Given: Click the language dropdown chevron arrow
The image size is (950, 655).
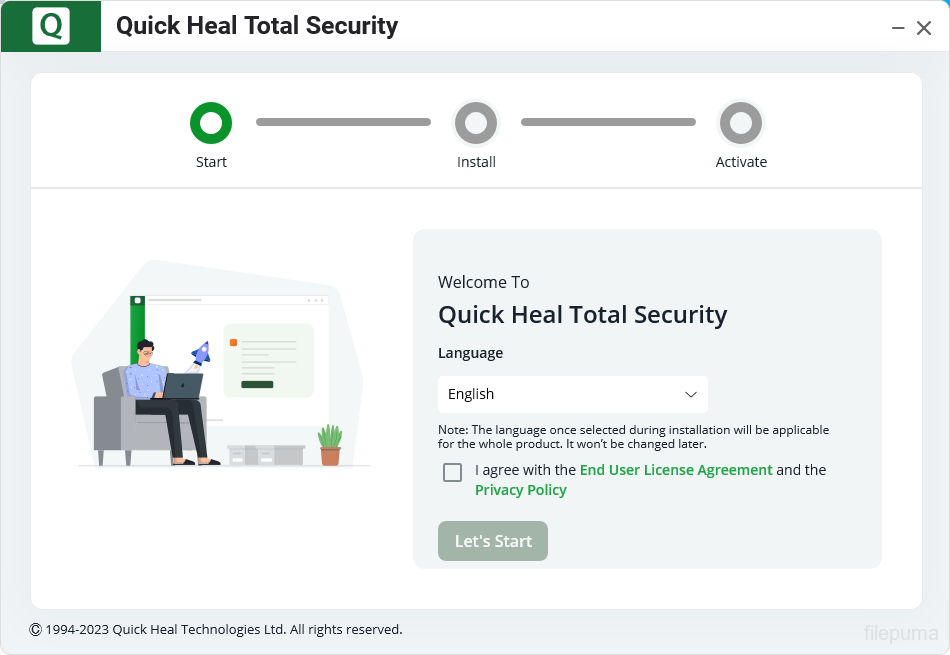Looking at the screenshot, I should tap(690, 394).
